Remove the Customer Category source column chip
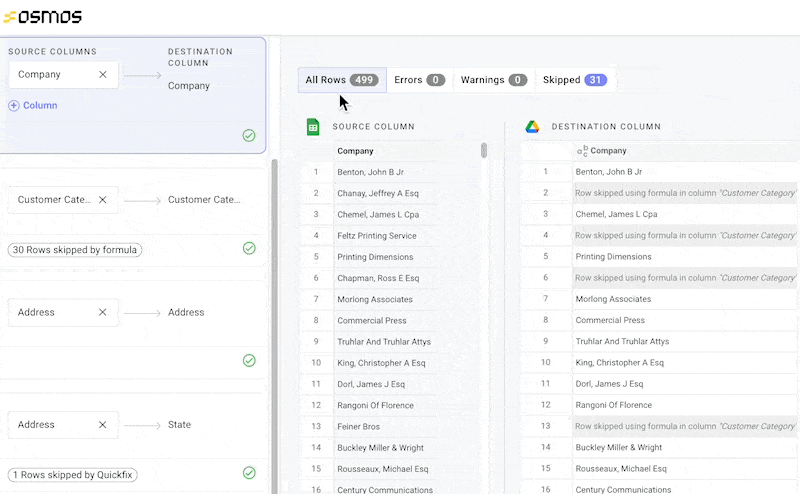800x494 pixels. click(x=103, y=200)
